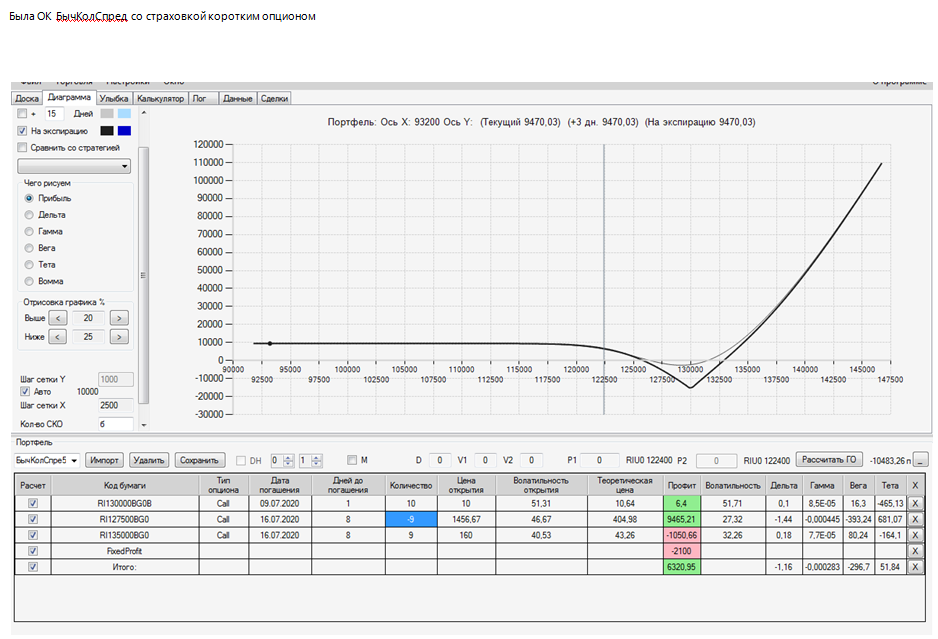
Task: Increase the 'Ниже' percentage with right arrow
Action: pyautogui.click(x=119, y=337)
